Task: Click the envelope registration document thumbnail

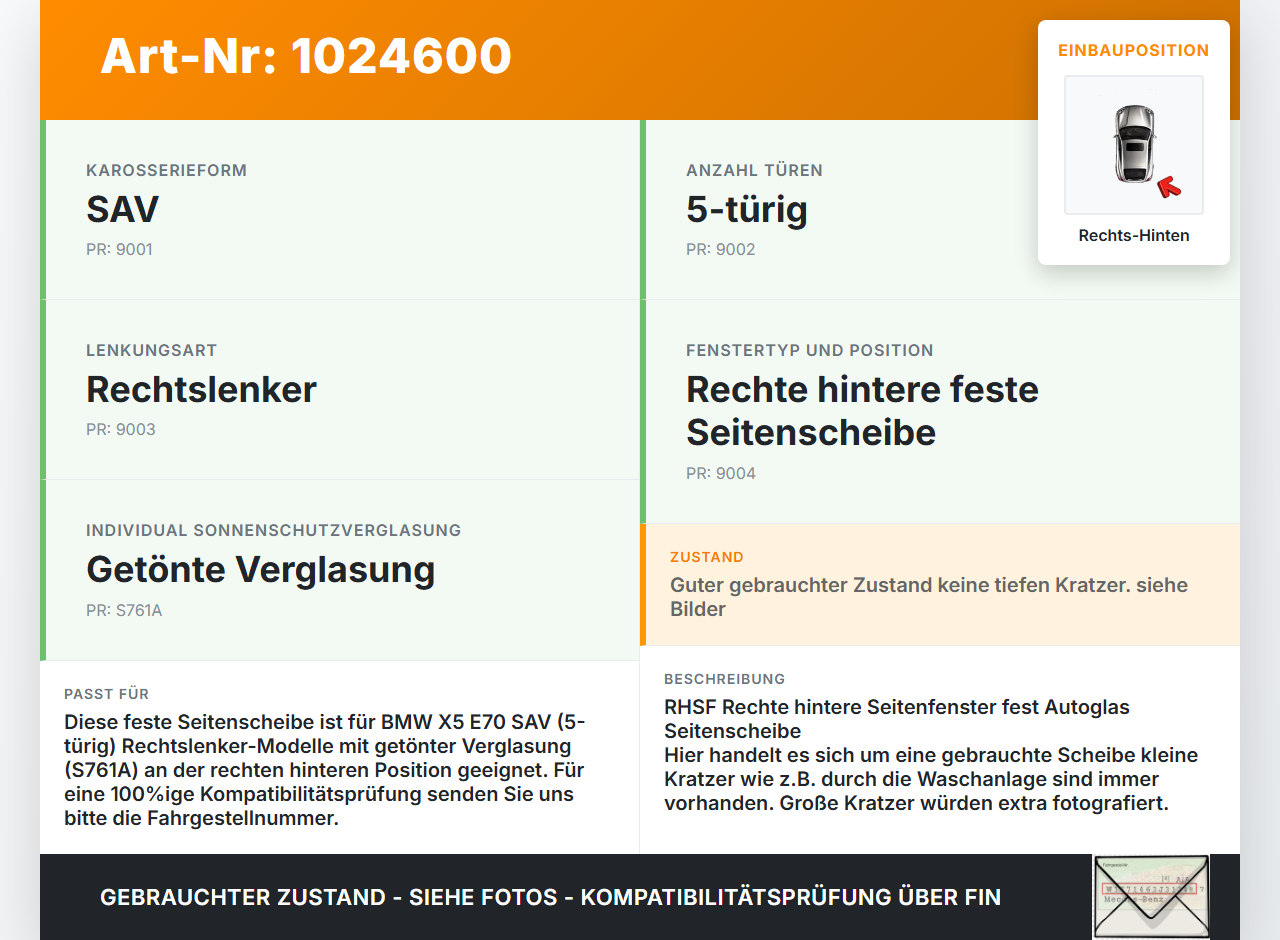Action: tap(1151, 897)
